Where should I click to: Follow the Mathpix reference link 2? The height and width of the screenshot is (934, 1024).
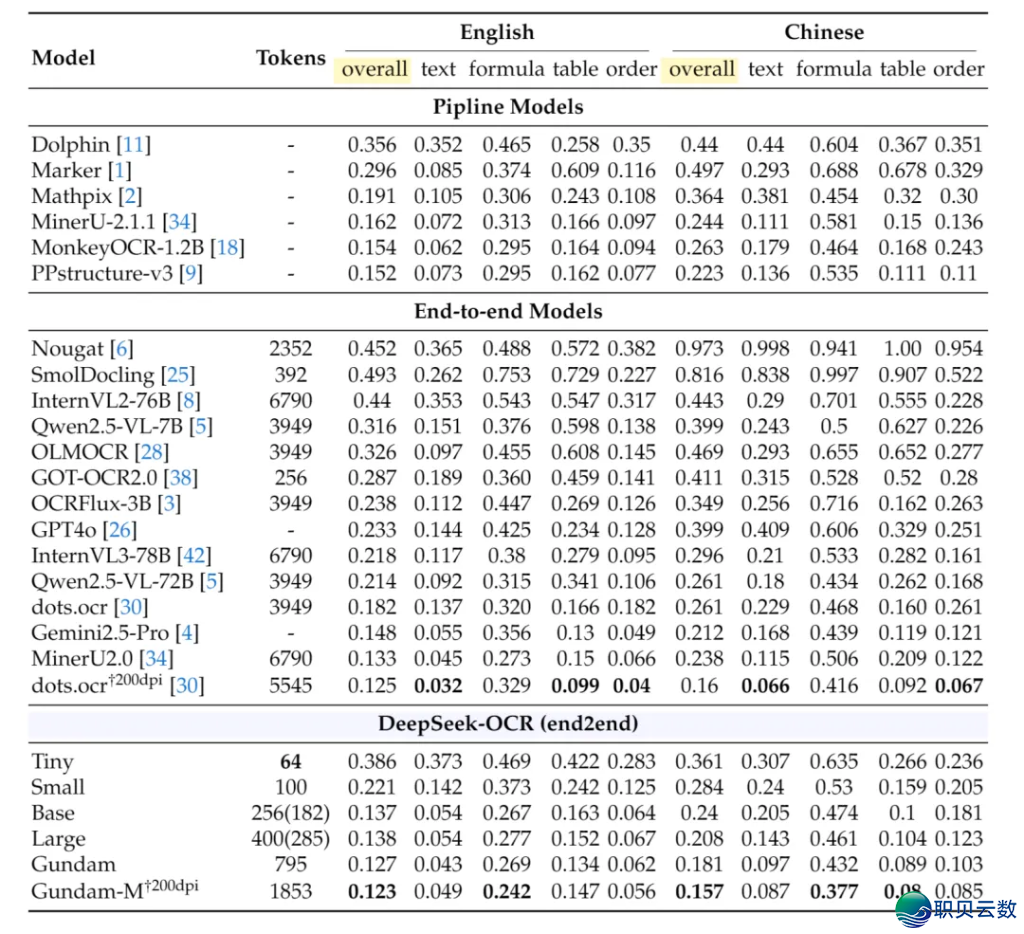pos(130,197)
